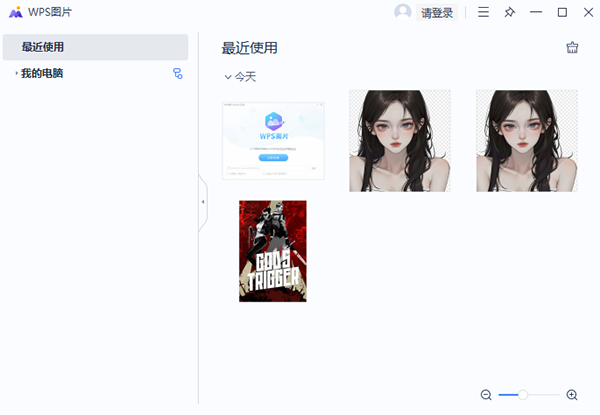Collapse the 今天 group chevron
The height and width of the screenshot is (415, 600).
228,77
